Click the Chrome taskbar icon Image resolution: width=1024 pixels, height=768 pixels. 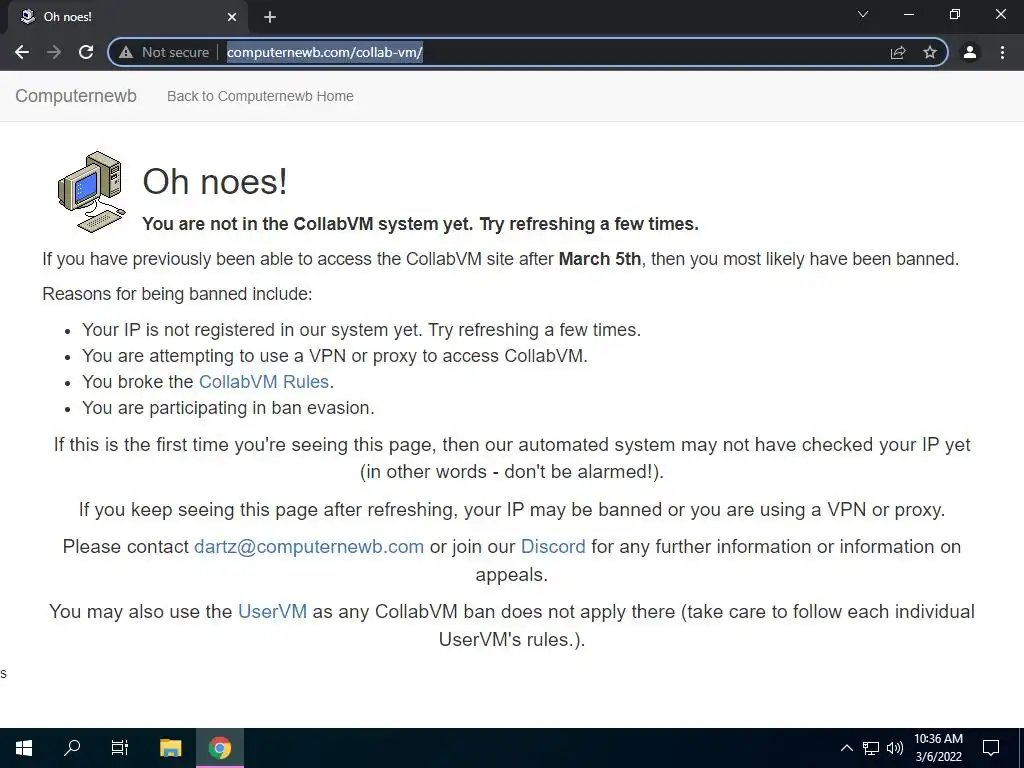[220, 748]
